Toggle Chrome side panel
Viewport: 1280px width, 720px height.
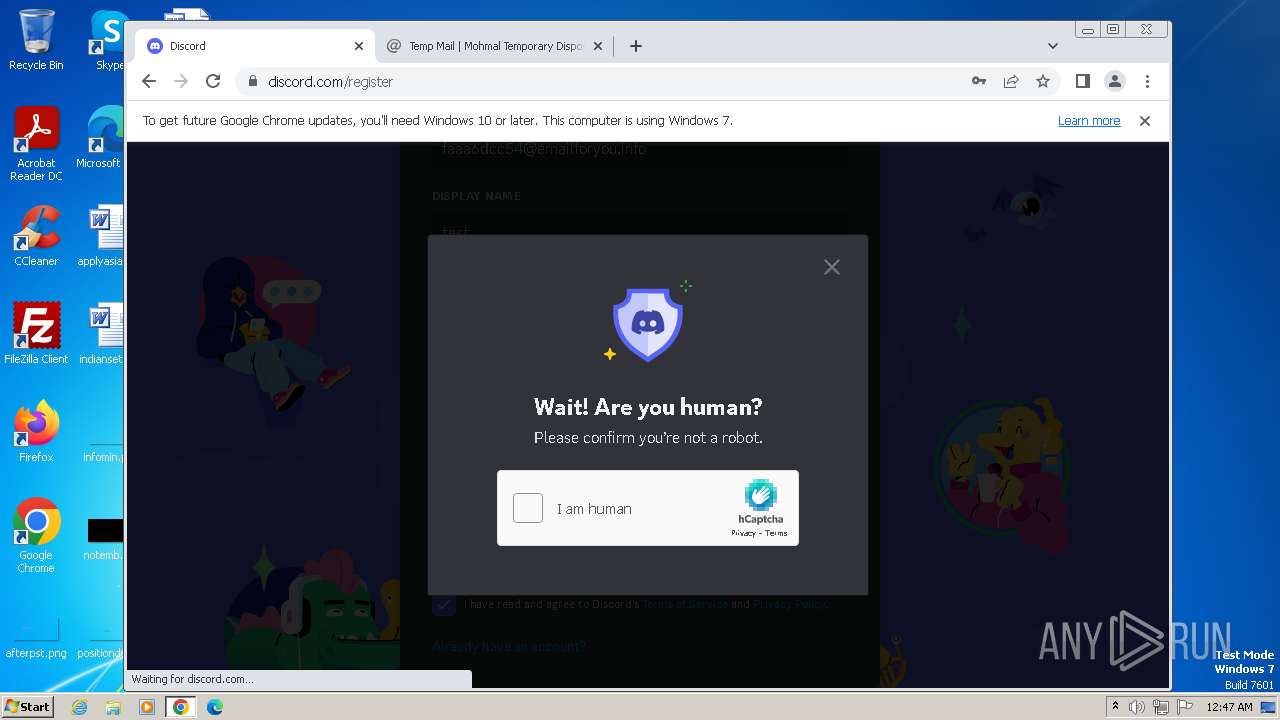tap(1082, 81)
